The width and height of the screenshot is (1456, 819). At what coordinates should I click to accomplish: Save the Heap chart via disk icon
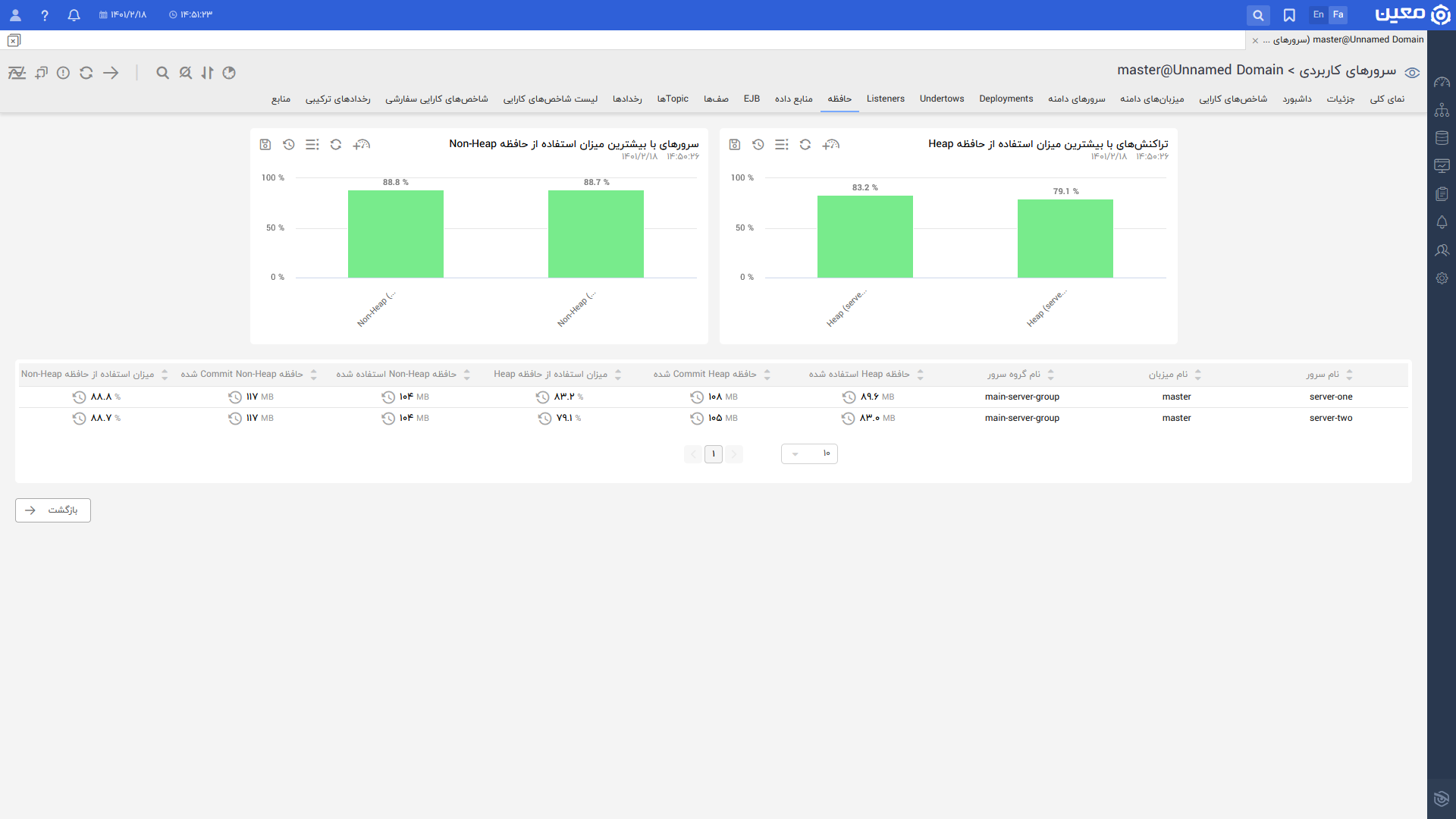[x=734, y=144]
